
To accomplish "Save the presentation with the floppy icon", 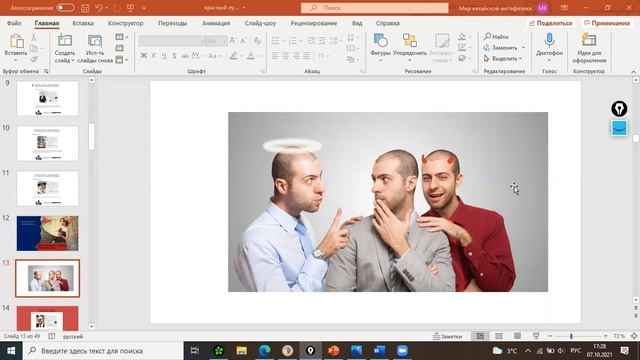I will click(x=85, y=8).
